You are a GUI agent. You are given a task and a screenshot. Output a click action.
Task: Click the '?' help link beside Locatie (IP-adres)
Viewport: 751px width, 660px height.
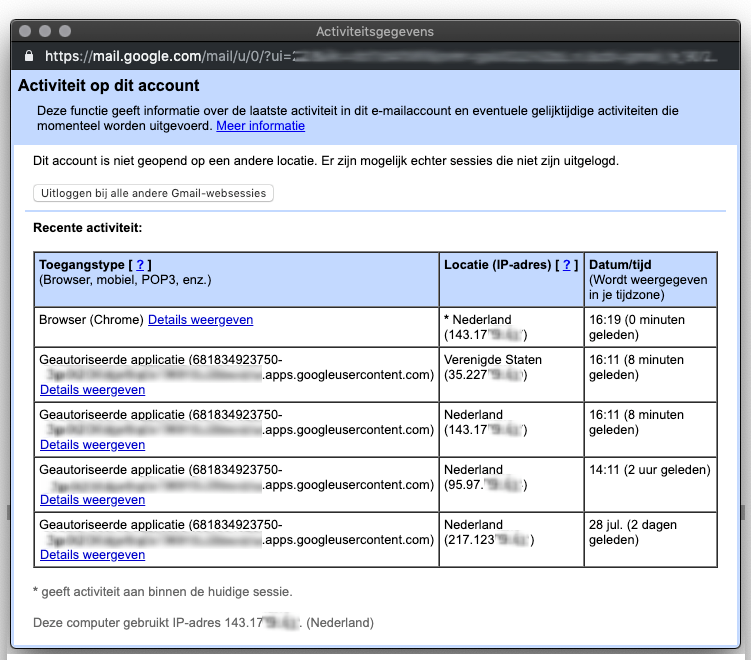point(568,265)
